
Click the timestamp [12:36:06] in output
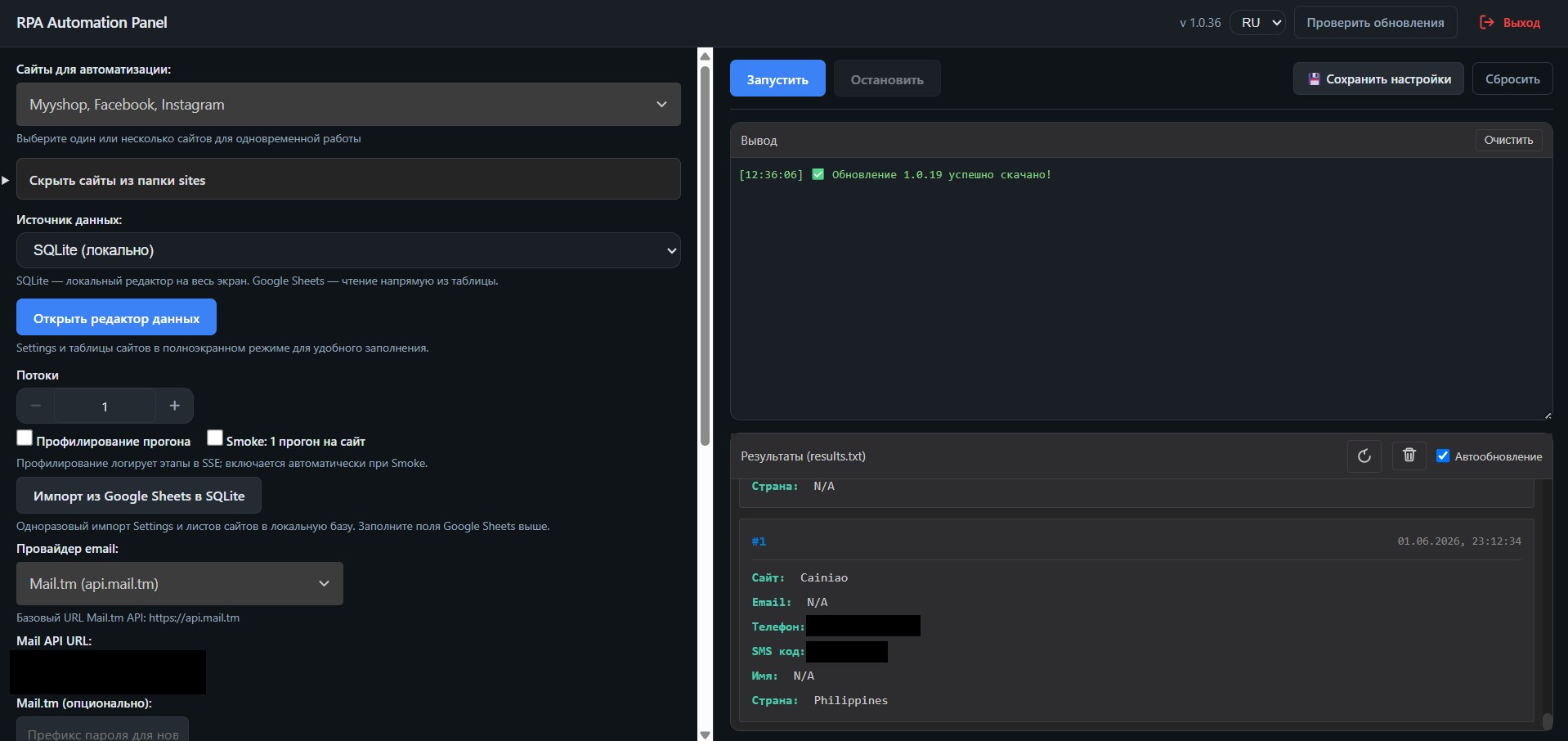(x=771, y=174)
